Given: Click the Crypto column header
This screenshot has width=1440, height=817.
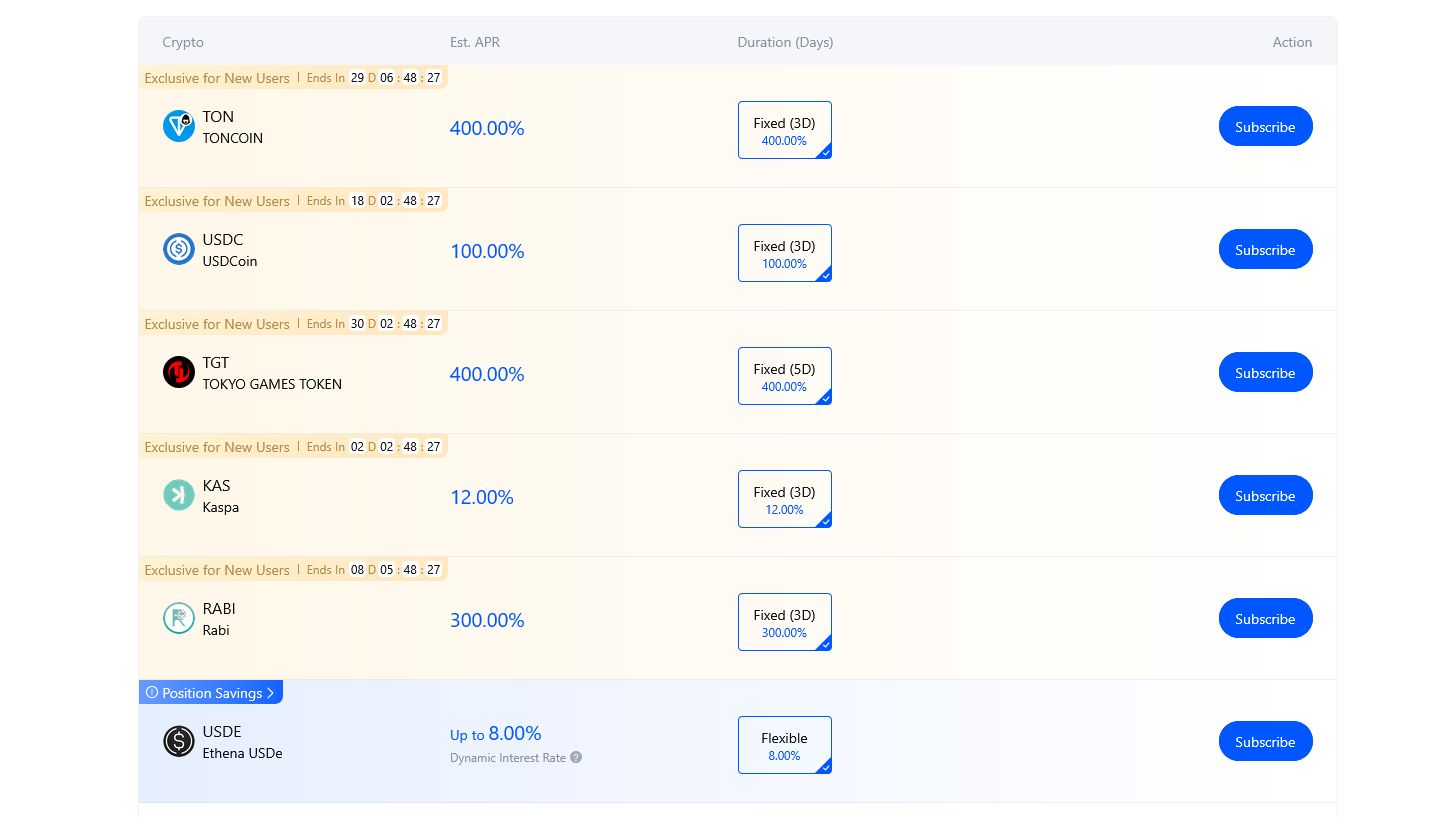Looking at the screenshot, I should (183, 42).
